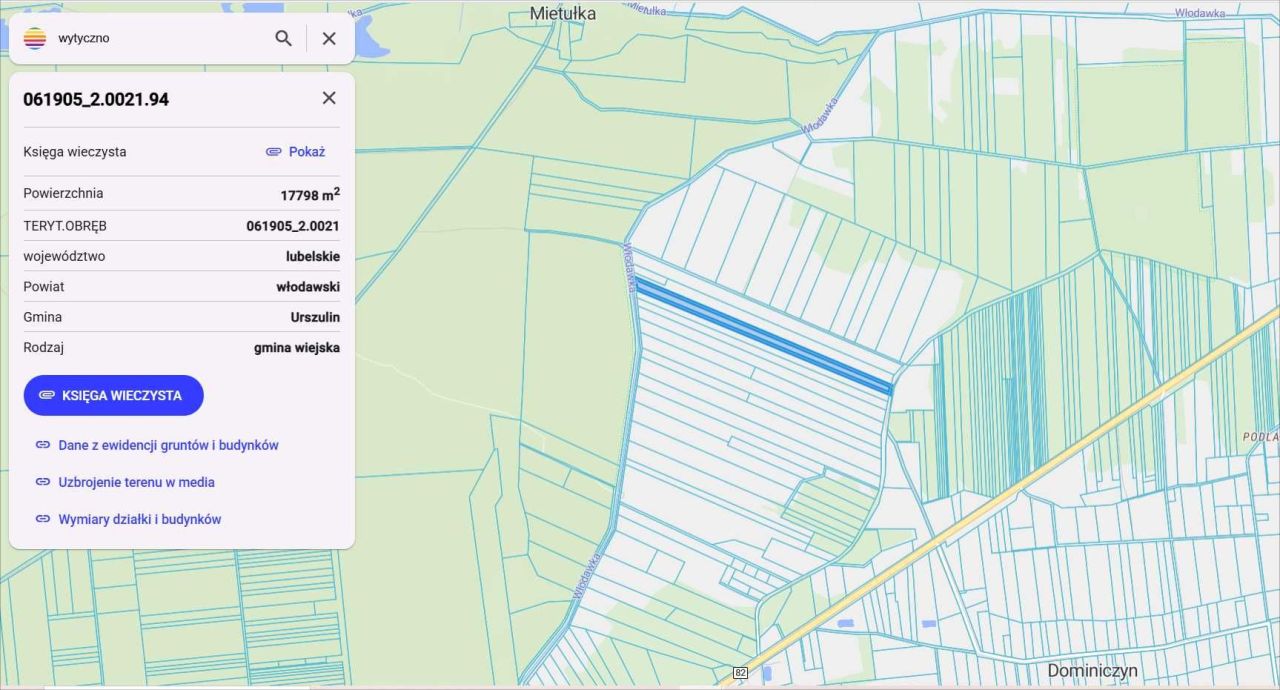The height and width of the screenshot is (690, 1280).
Task: Close the parcel info panel
Action: point(329,98)
